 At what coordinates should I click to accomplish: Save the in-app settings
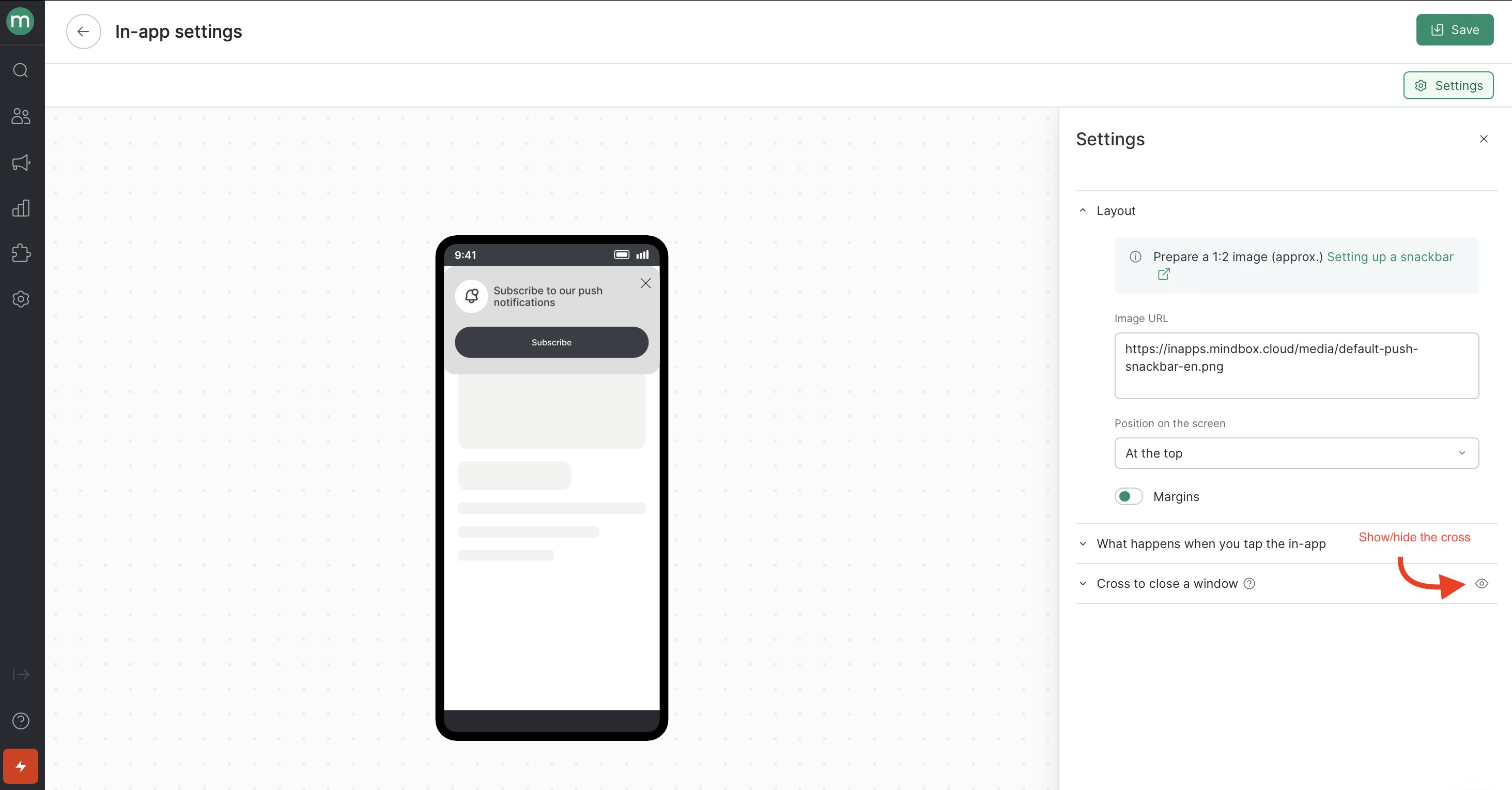[1455, 29]
